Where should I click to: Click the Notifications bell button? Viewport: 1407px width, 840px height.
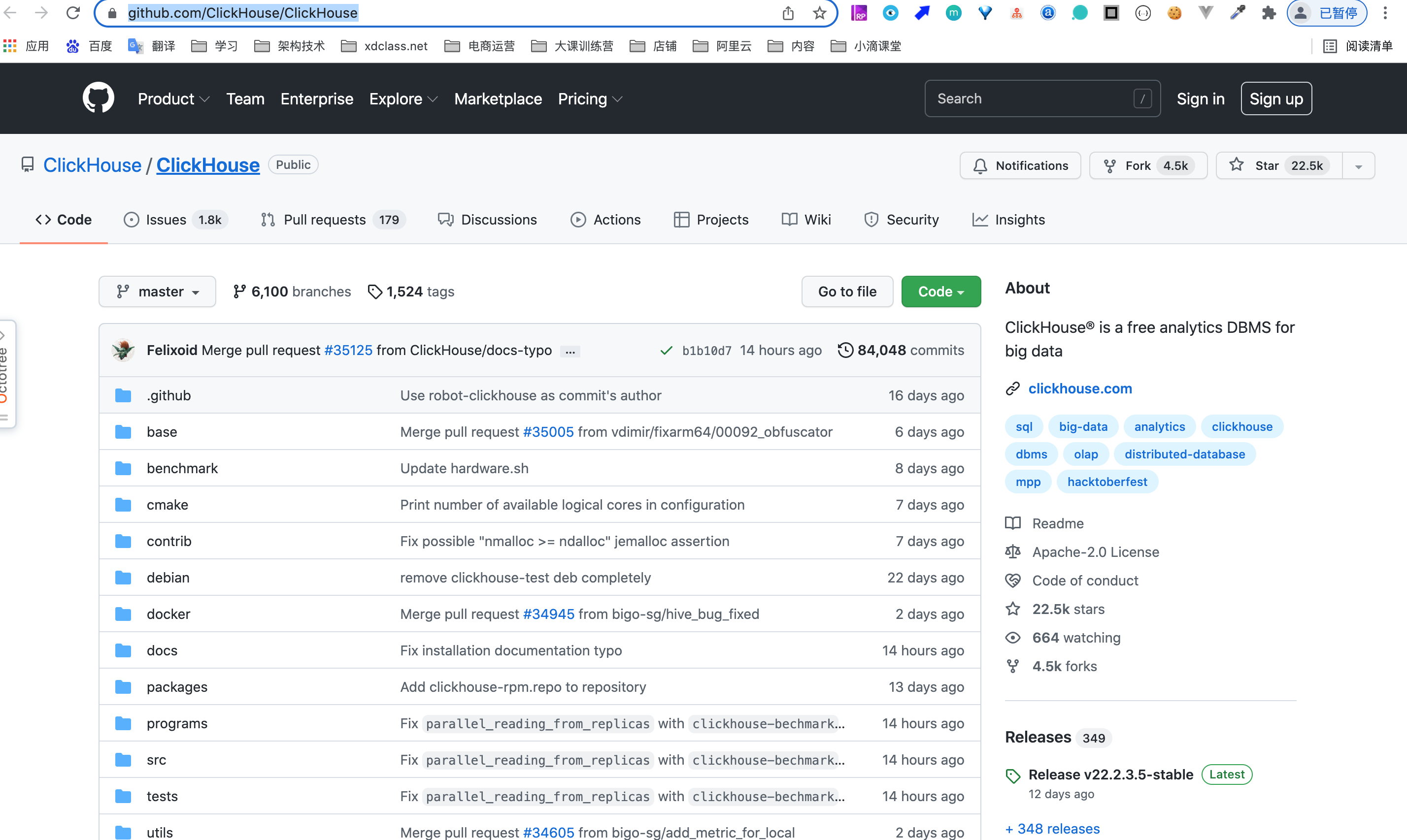pos(1020,165)
